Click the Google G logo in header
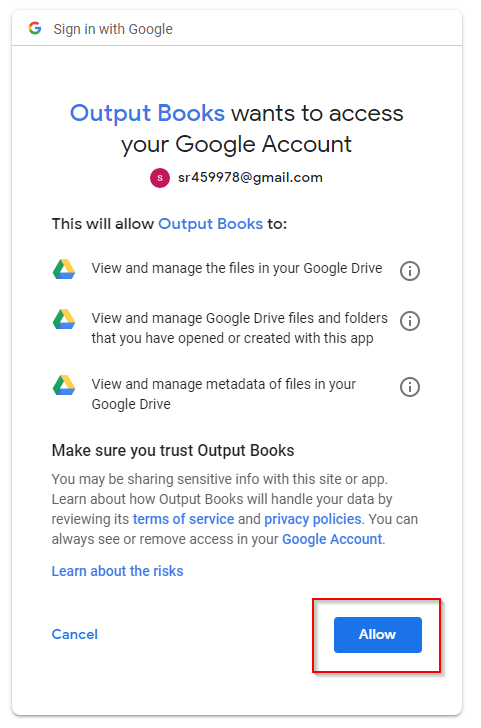This screenshot has height=728, width=481. pyautogui.click(x=35, y=28)
